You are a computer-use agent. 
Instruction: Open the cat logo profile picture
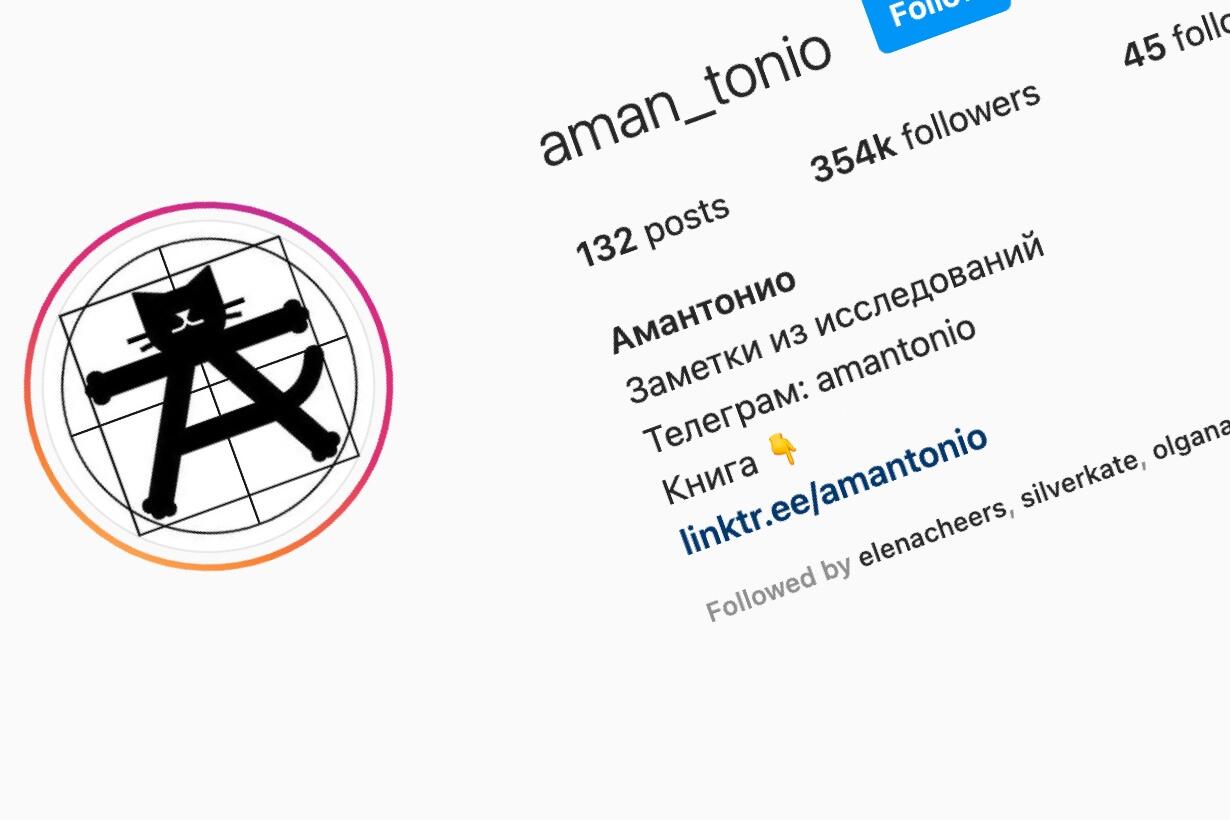[x=208, y=386]
